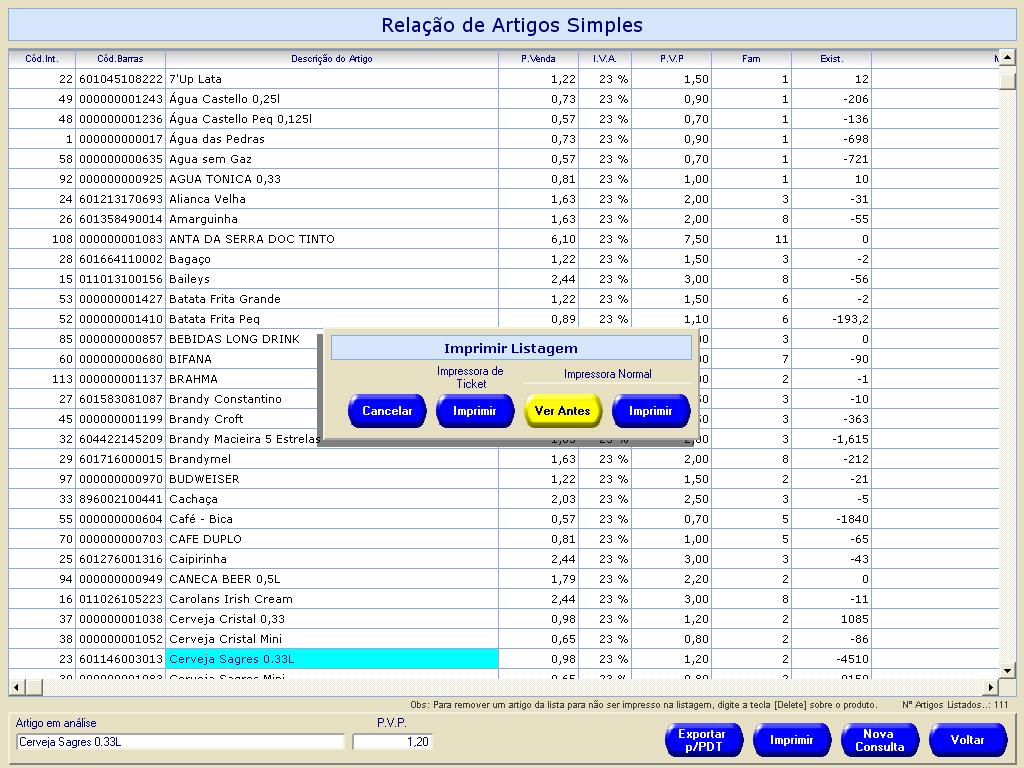Start a Nova Consulta

(879, 740)
